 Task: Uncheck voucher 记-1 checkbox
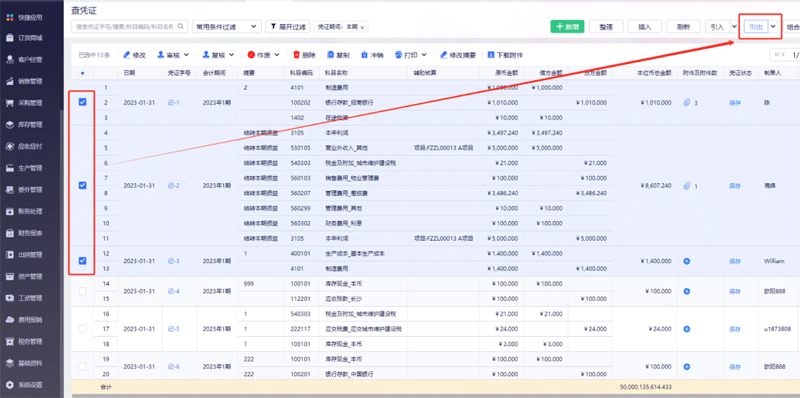82,102
